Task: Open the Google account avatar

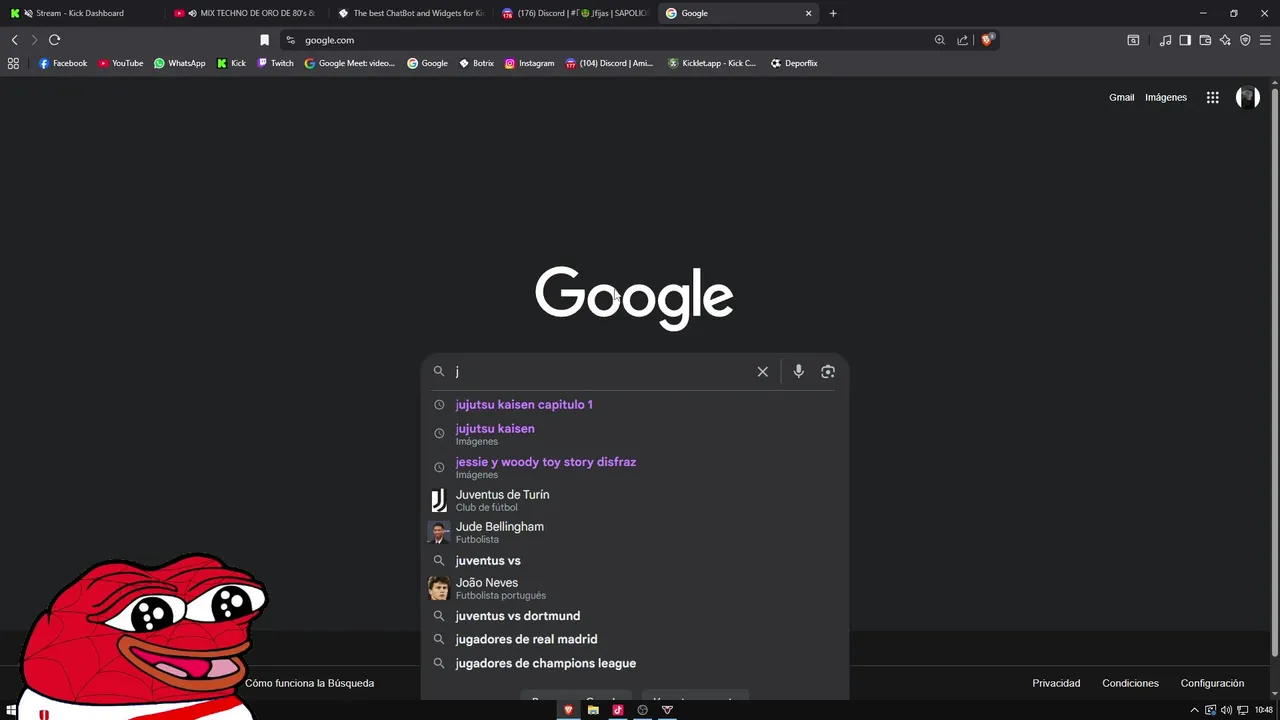Action: 1247,97
